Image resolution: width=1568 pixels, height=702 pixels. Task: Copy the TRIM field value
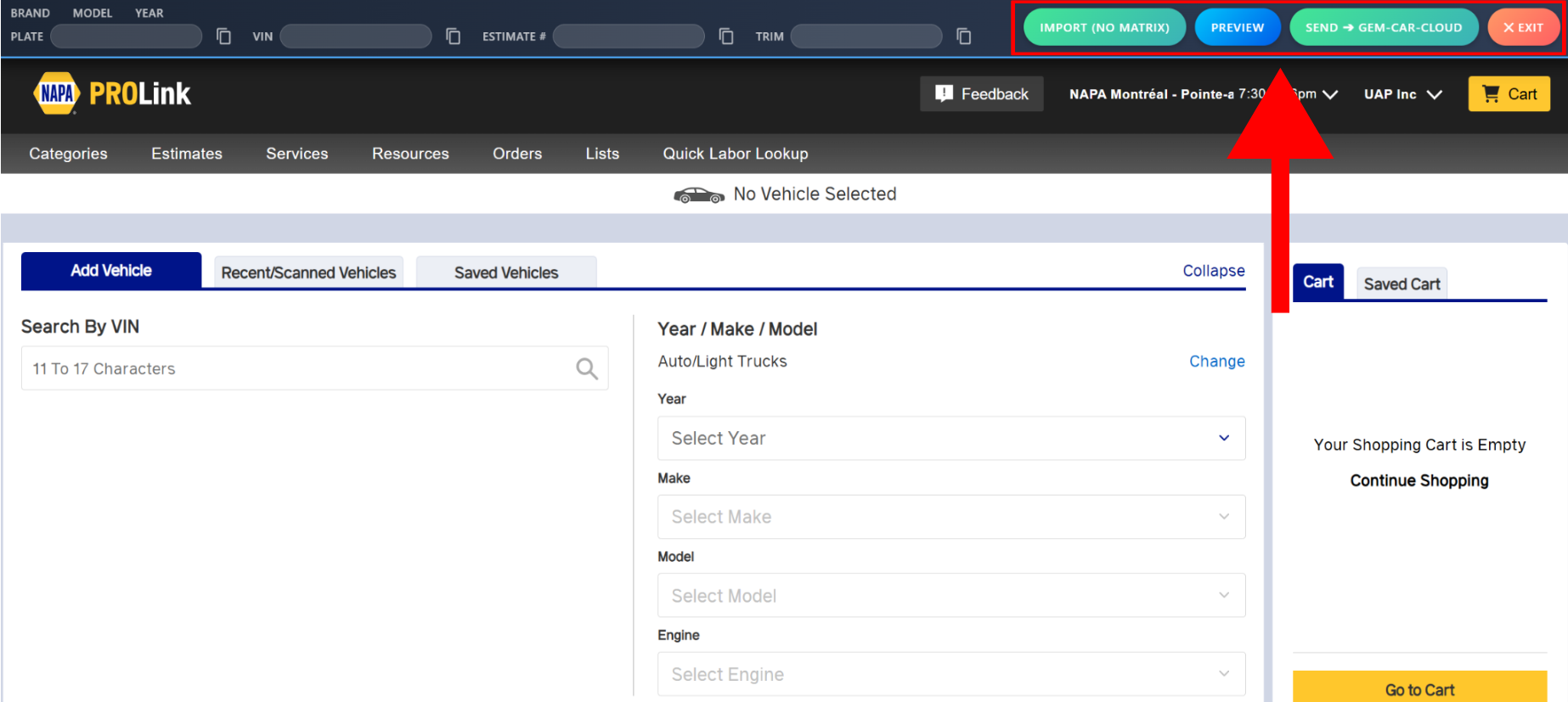(x=964, y=37)
